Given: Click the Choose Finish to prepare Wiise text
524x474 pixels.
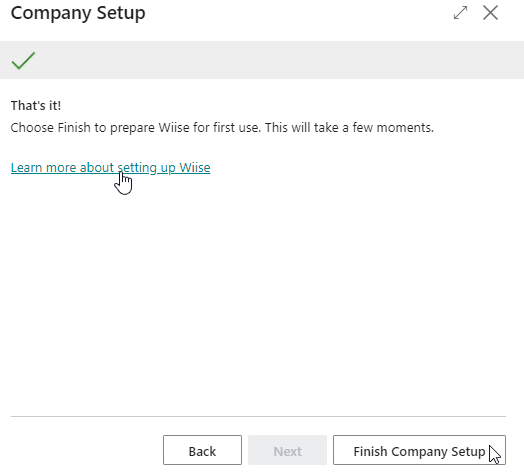Looking at the screenshot, I should coord(222,128).
